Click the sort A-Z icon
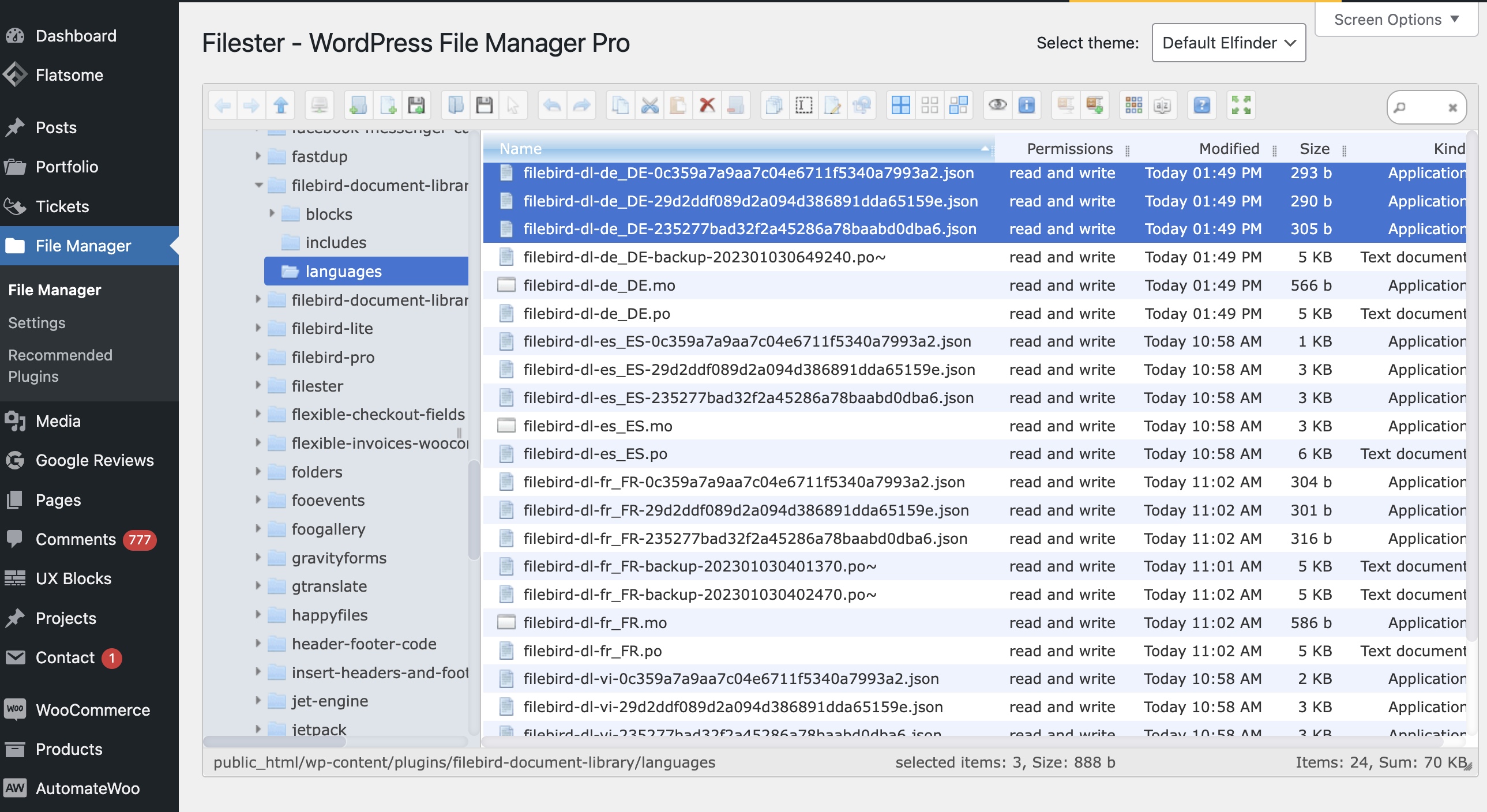The height and width of the screenshot is (812, 1487). coord(1162,105)
